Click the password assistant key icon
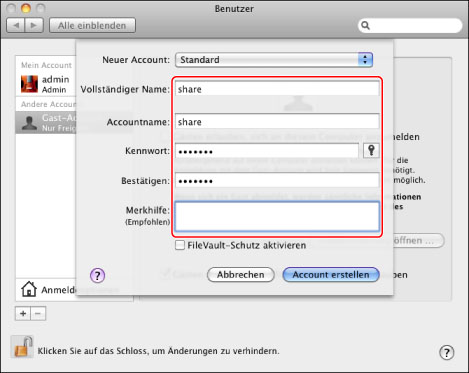This screenshot has height=373, width=469. tap(371, 151)
